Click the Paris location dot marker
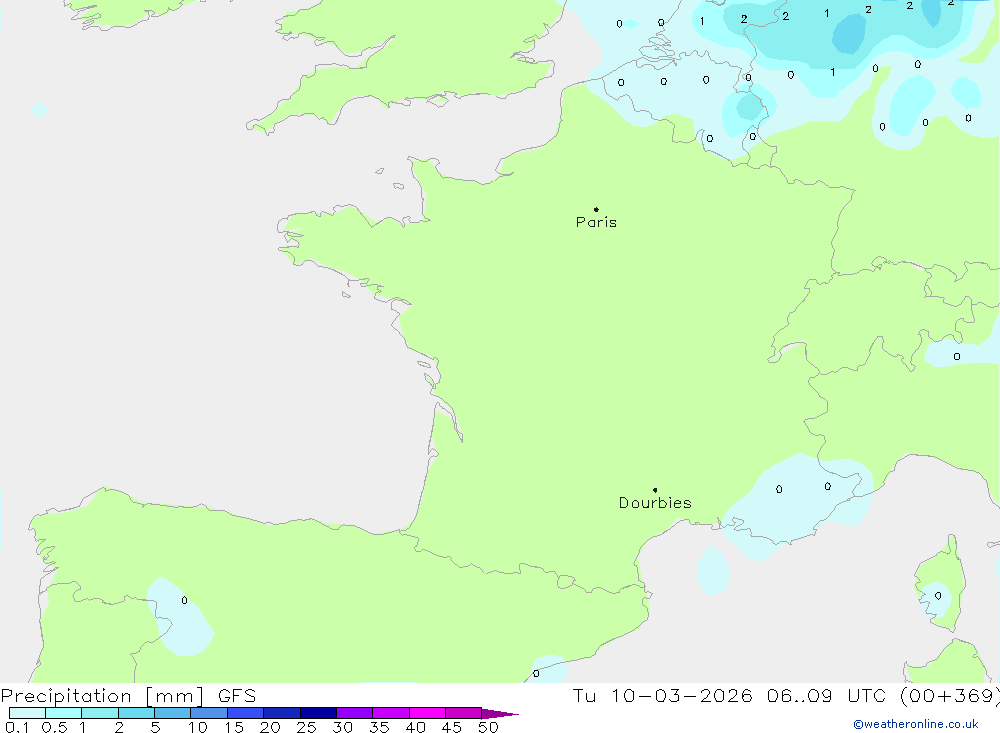Screen dimensions: 1000x733 (596, 209)
